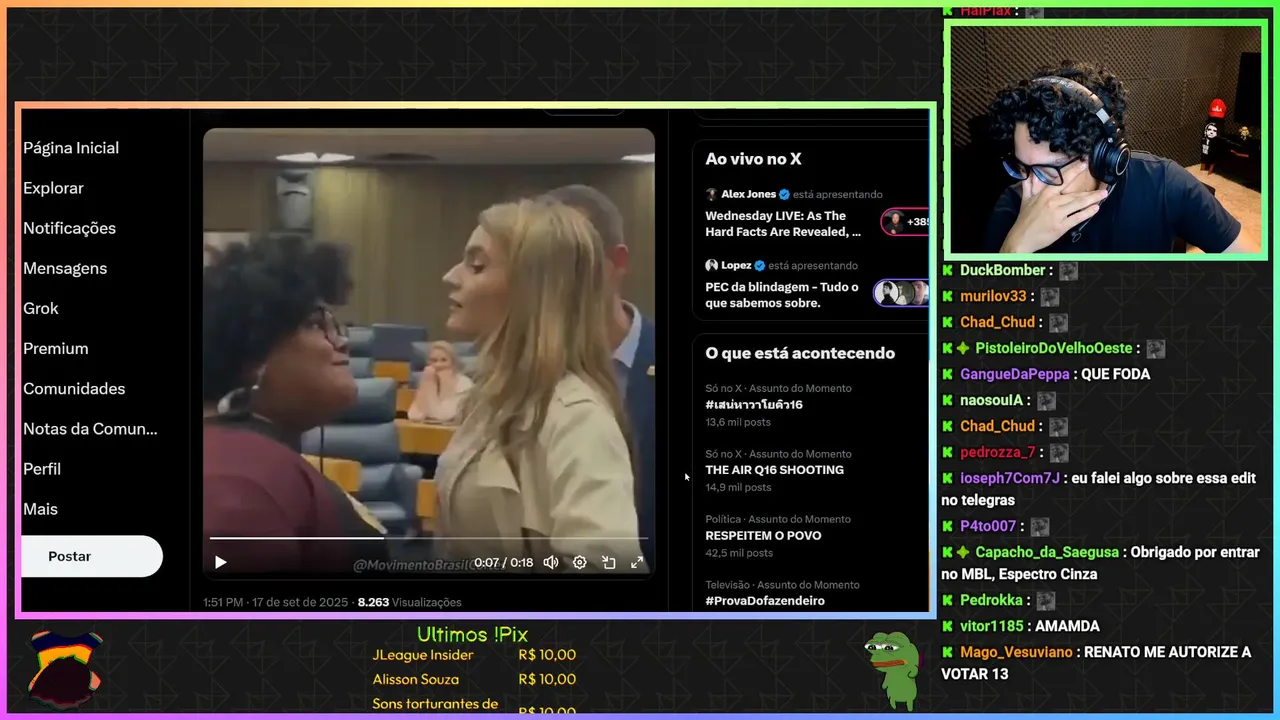Screen dimensions: 1280x720
Task: Click emote in murilov33's message
Action: 1049,296
